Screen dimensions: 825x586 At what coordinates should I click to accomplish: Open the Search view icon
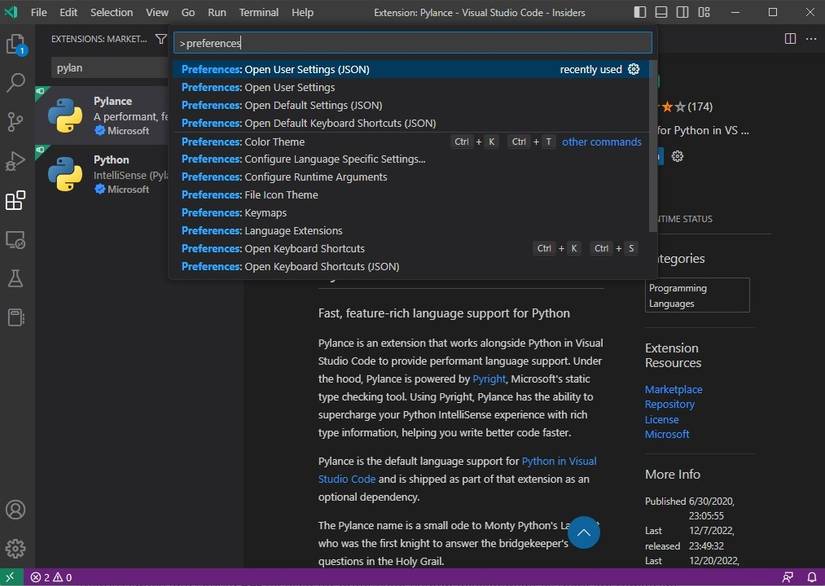(x=16, y=83)
